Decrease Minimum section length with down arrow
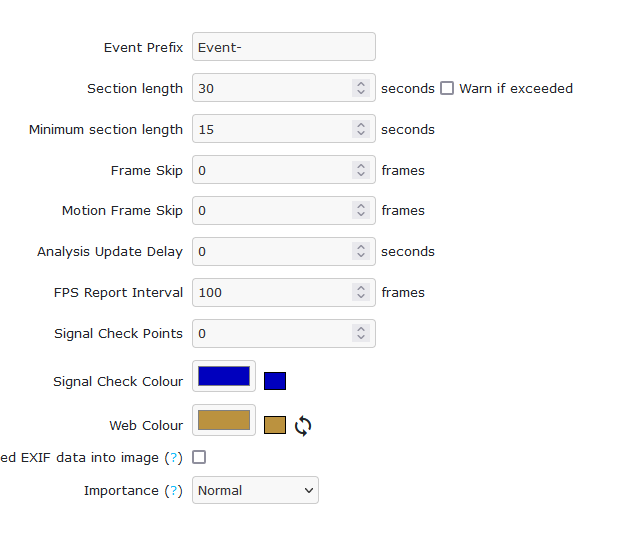The height and width of the screenshot is (535, 638). (361, 133)
